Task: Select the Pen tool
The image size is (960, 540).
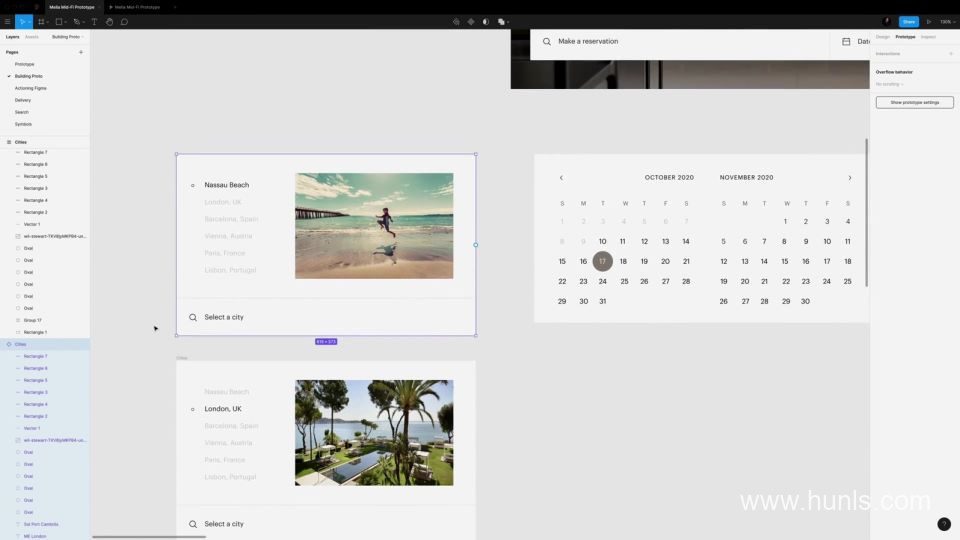Action: pos(77,21)
